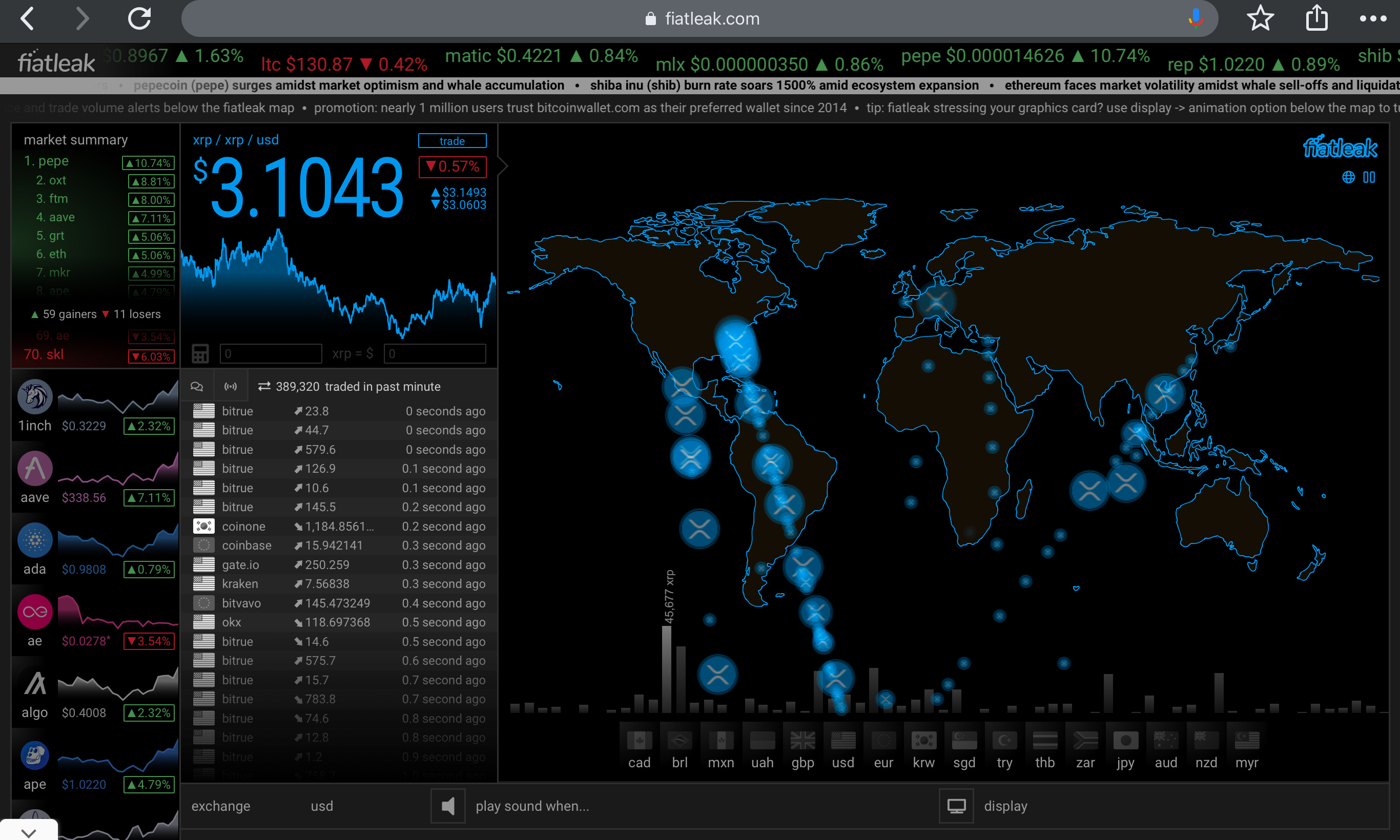The width and height of the screenshot is (1400, 840).
Task: Pause the map animation
Action: pos(1369,178)
